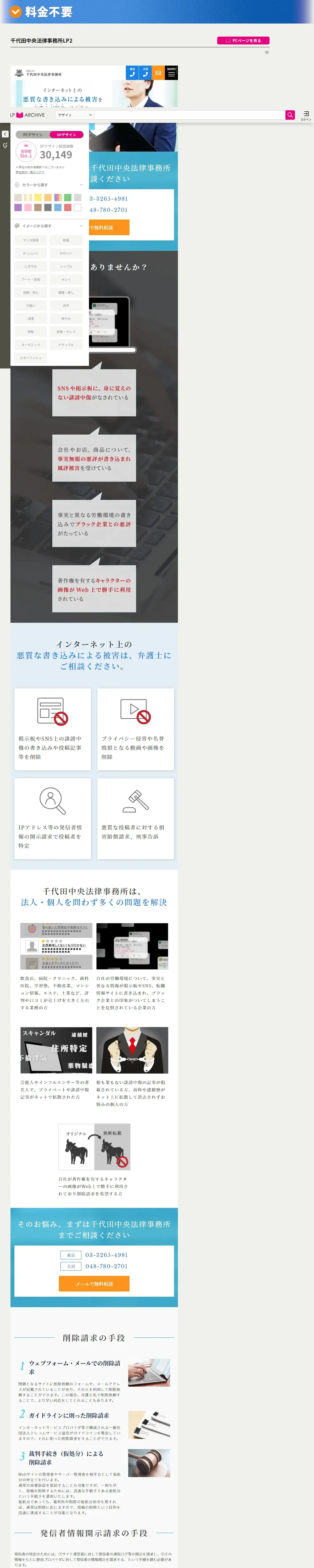
Task: Select the 神秘 tag
Action: click(x=31, y=332)
